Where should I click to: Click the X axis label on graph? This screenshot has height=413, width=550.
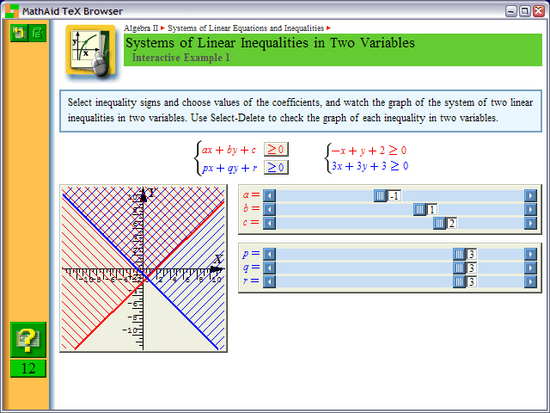click(218, 260)
